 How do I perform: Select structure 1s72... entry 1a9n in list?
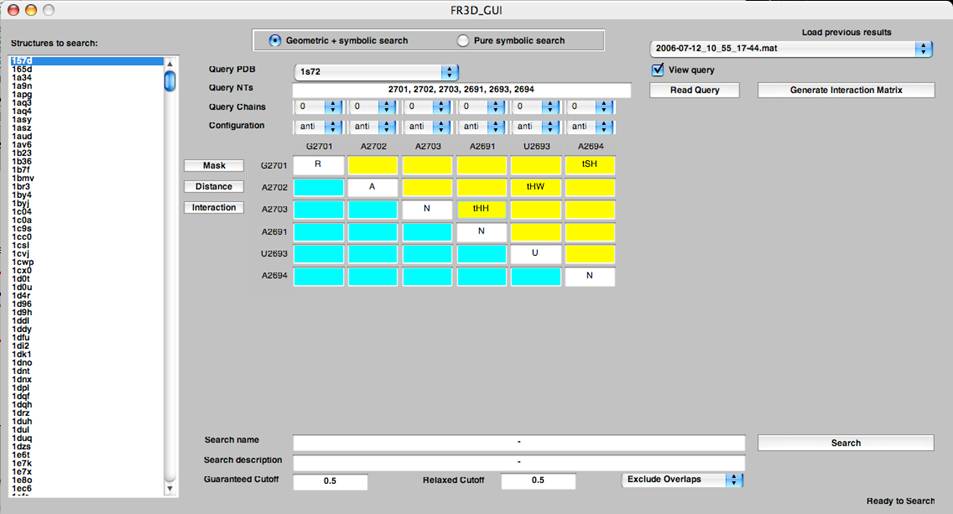pyautogui.click(x=21, y=86)
